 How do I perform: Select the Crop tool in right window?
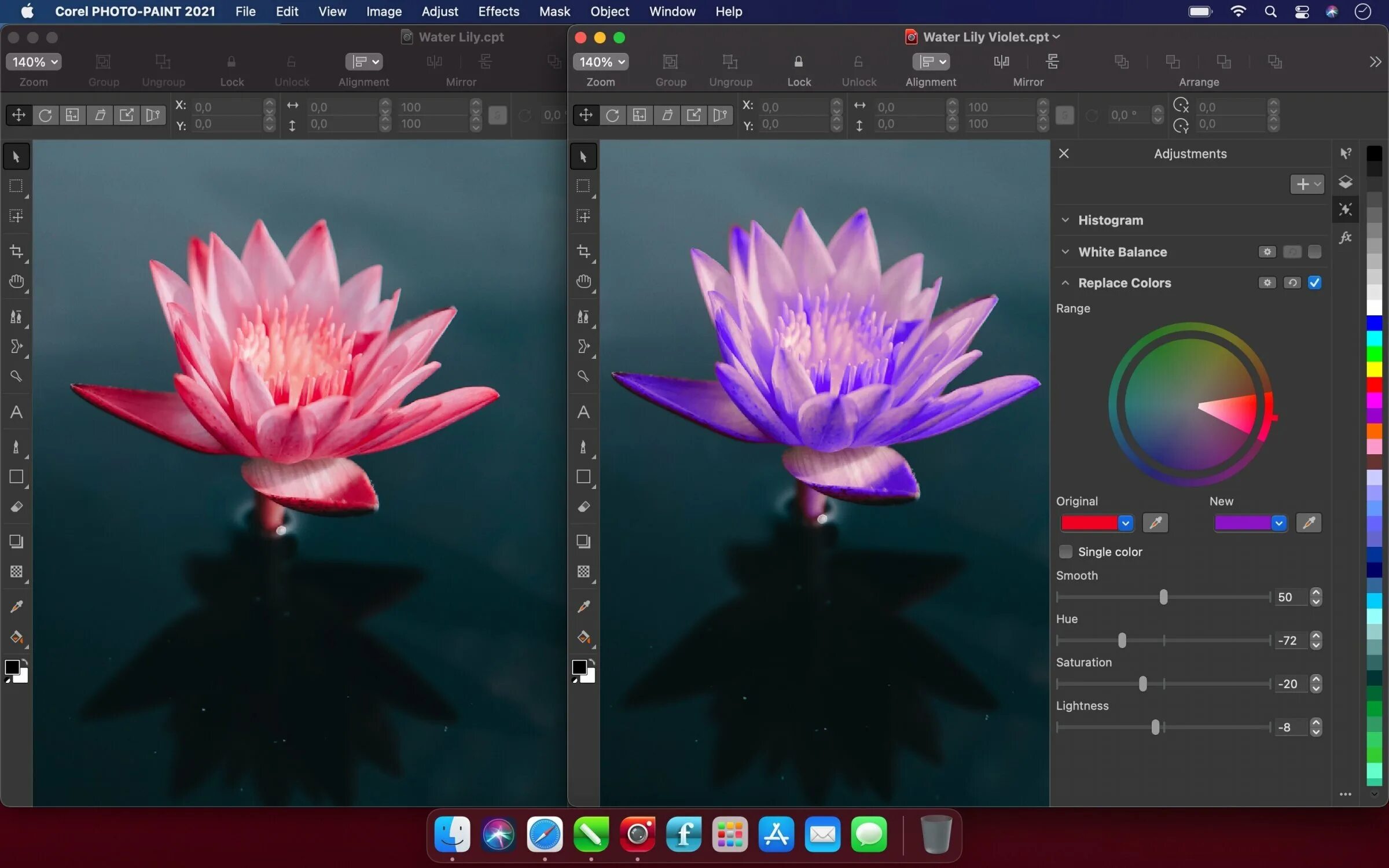[583, 251]
